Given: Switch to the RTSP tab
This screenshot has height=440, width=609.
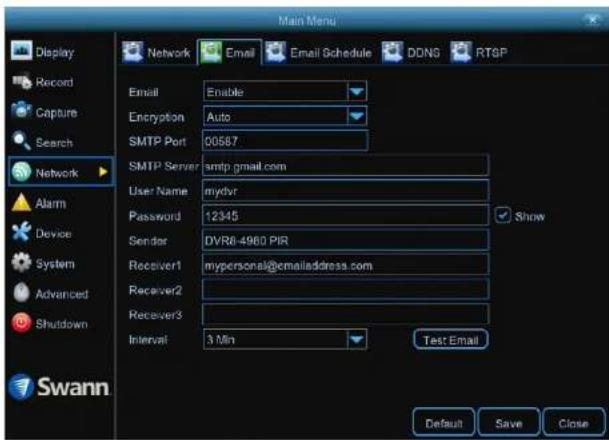Looking at the screenshot, I should 479,52.
